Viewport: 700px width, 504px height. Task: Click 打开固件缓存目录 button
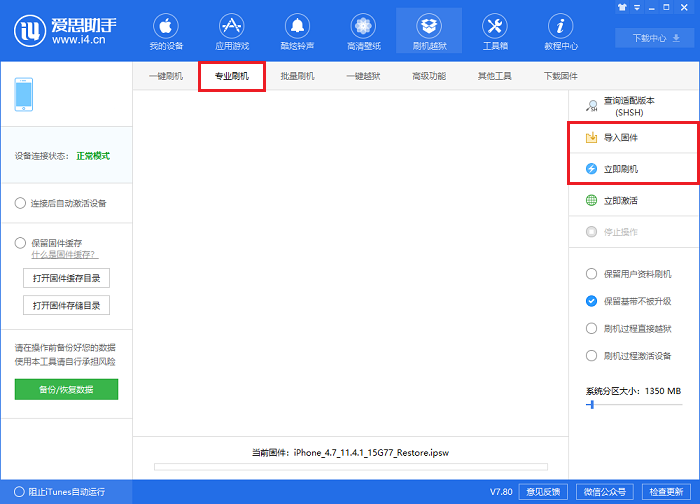point(66,278)
